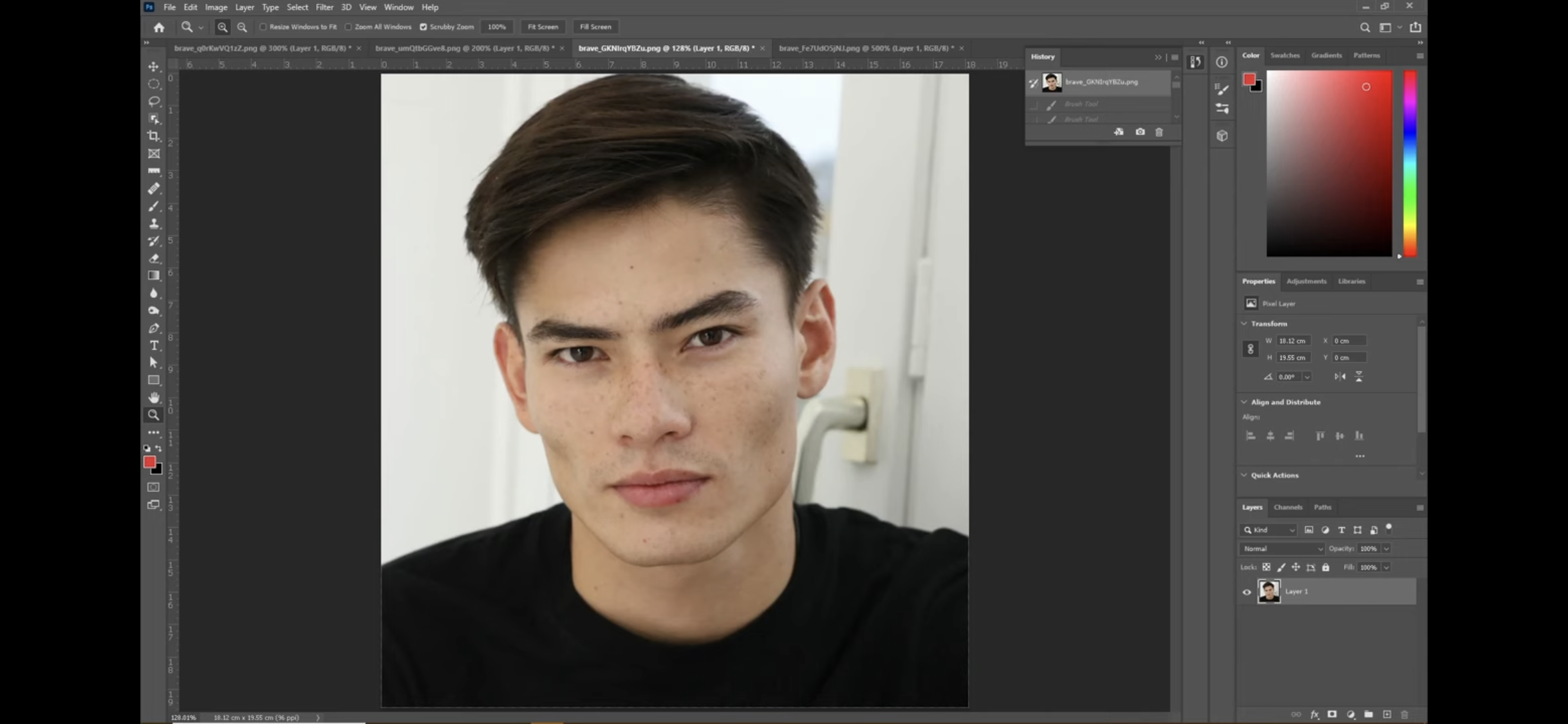The height and width of the screenshot is (724, 1568).
Task: Open the Filter menu
Action: click(x=324, y=7)
